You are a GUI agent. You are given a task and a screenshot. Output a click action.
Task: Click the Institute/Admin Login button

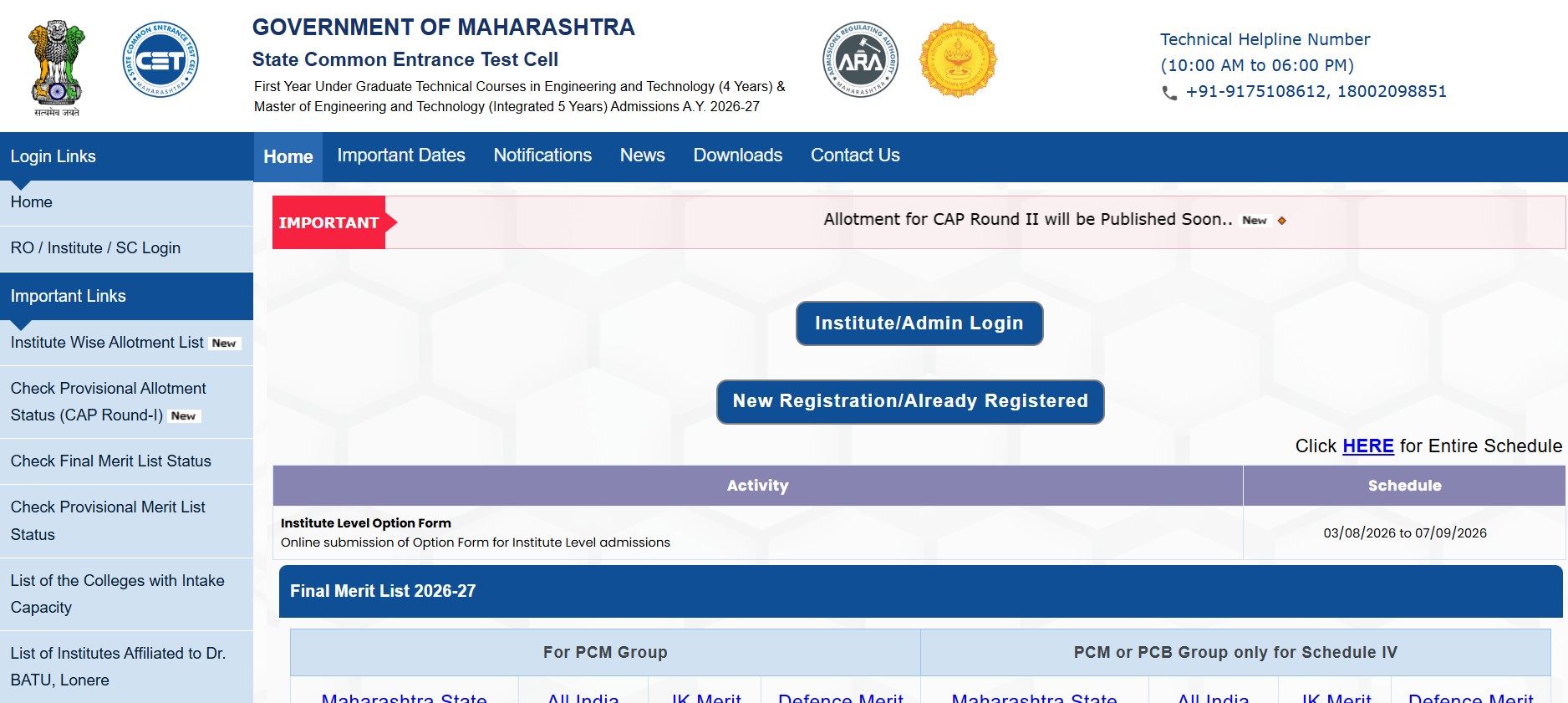pyautogui.click(x=919, y=323)
